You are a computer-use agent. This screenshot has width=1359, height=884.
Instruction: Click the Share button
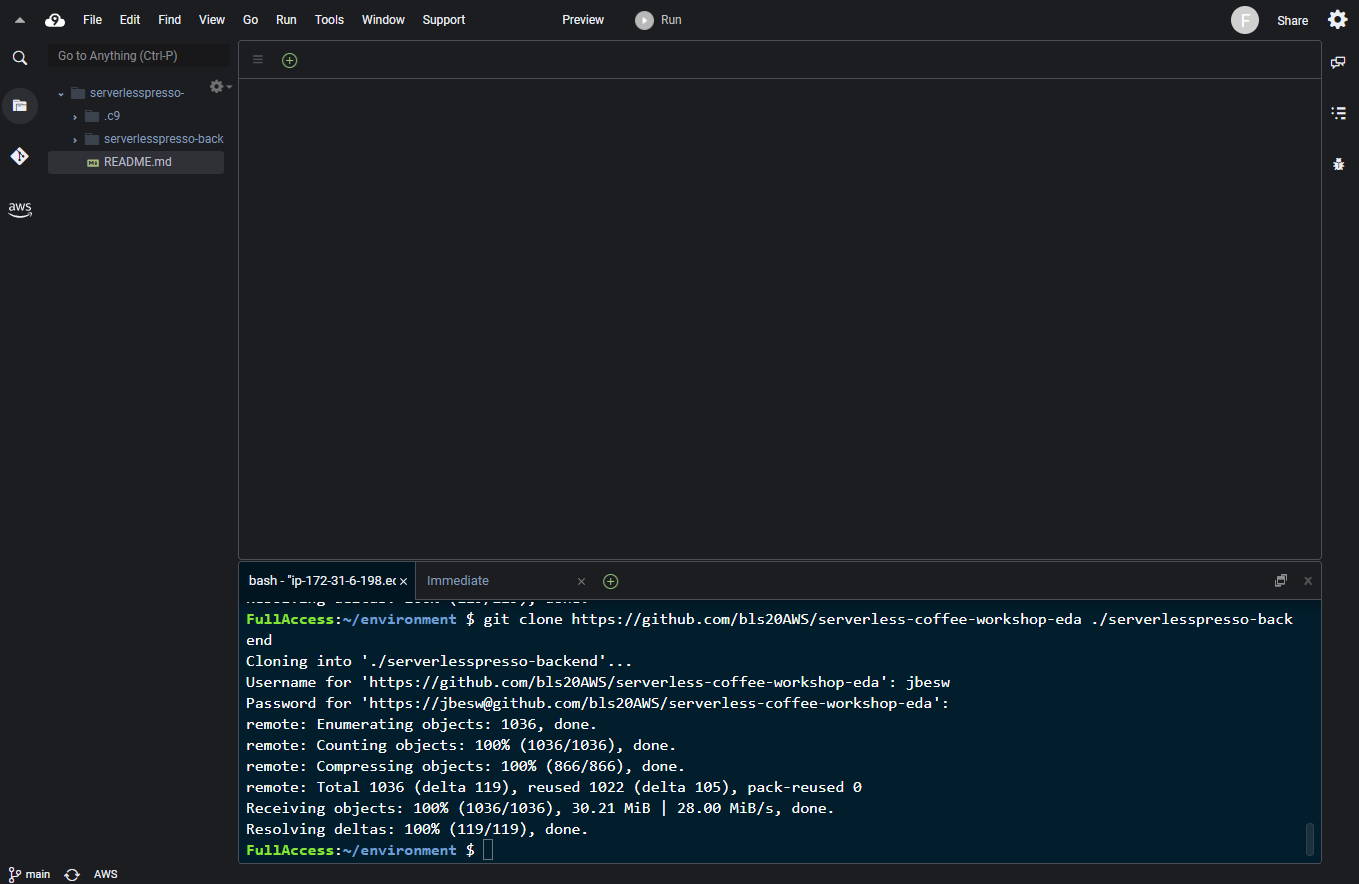[x=1292, y=21]
